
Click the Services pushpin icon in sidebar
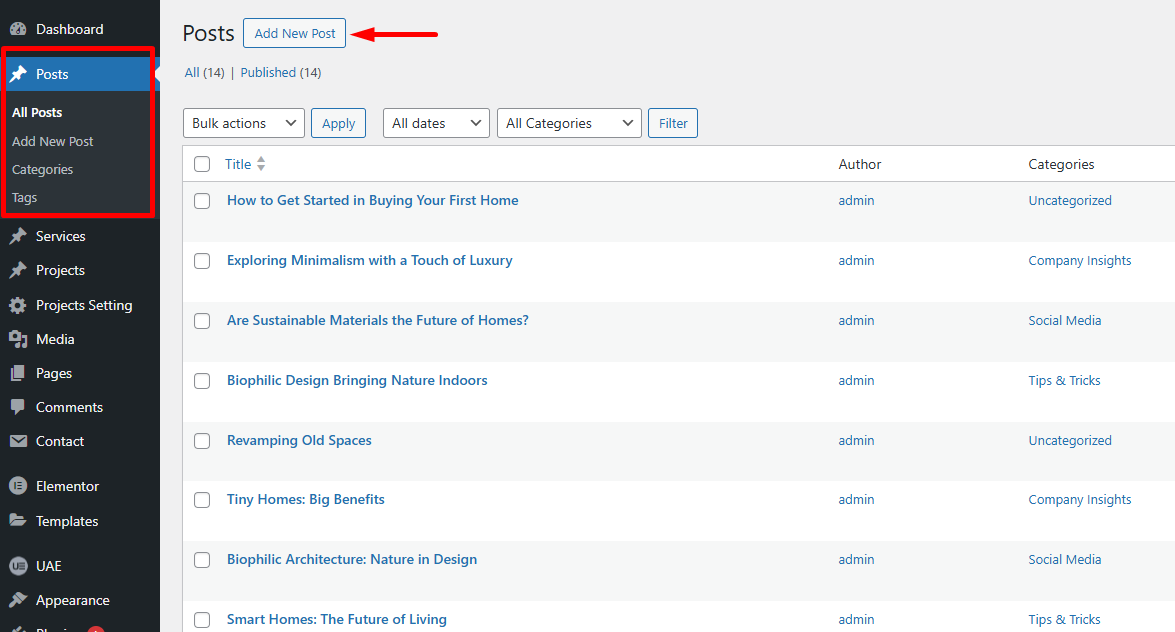[18, 237]
